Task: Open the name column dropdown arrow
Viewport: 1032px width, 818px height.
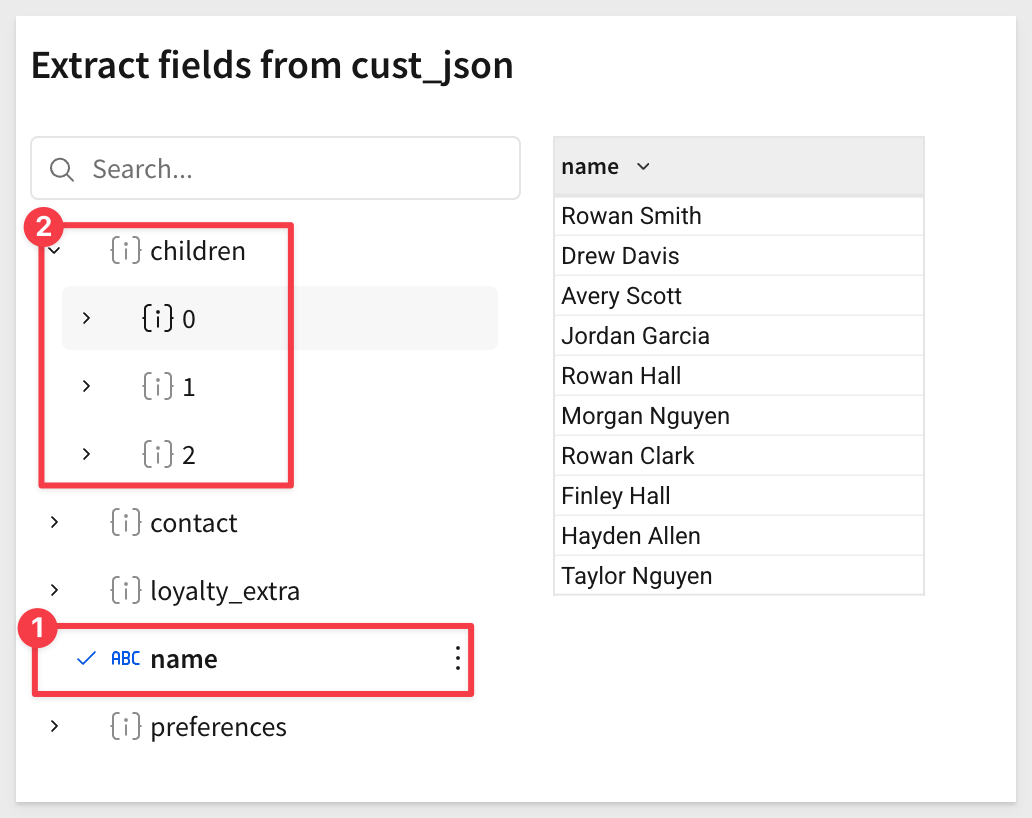Action: click(643, 166)
